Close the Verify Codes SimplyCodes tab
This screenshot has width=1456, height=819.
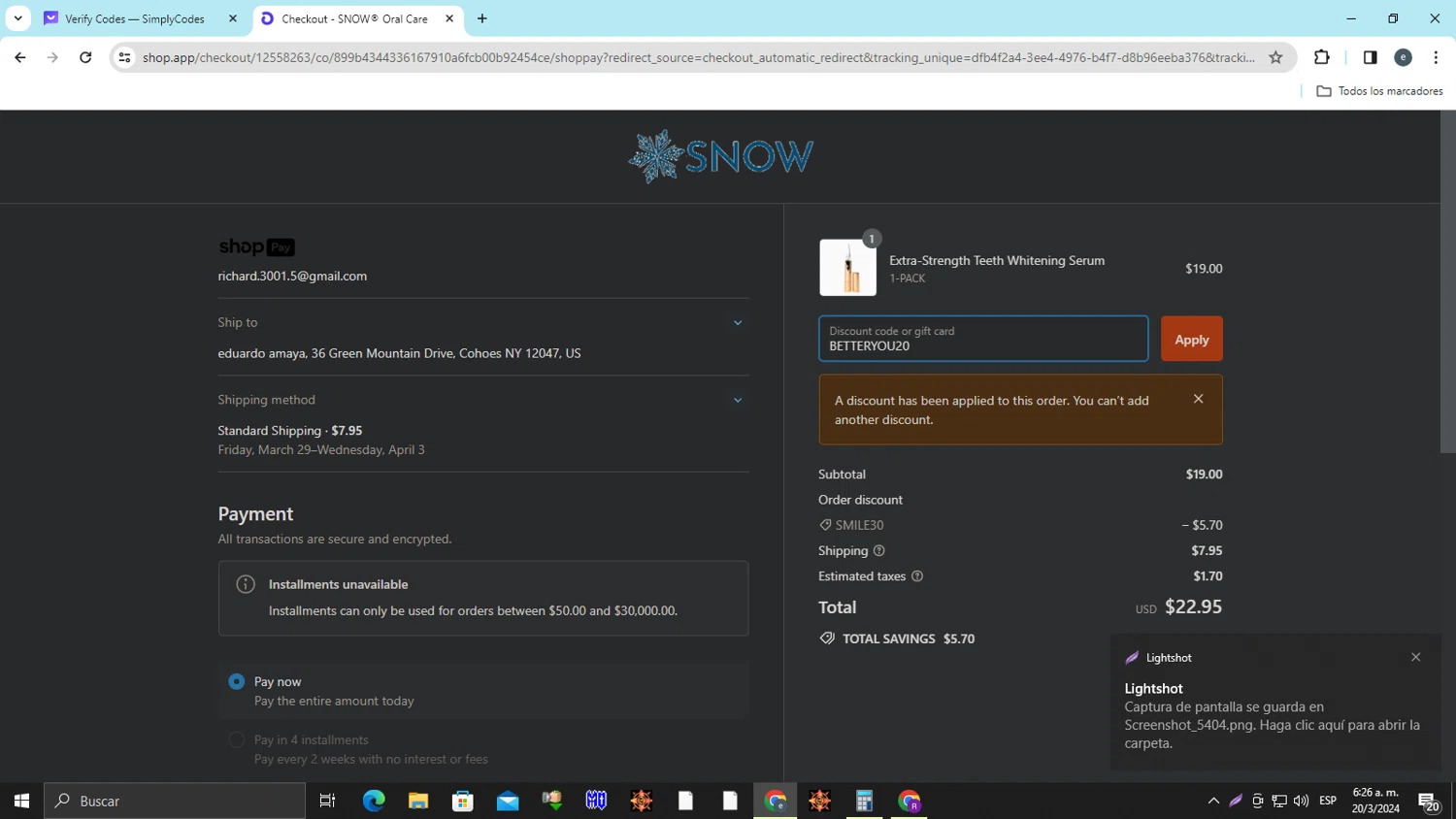233,18
